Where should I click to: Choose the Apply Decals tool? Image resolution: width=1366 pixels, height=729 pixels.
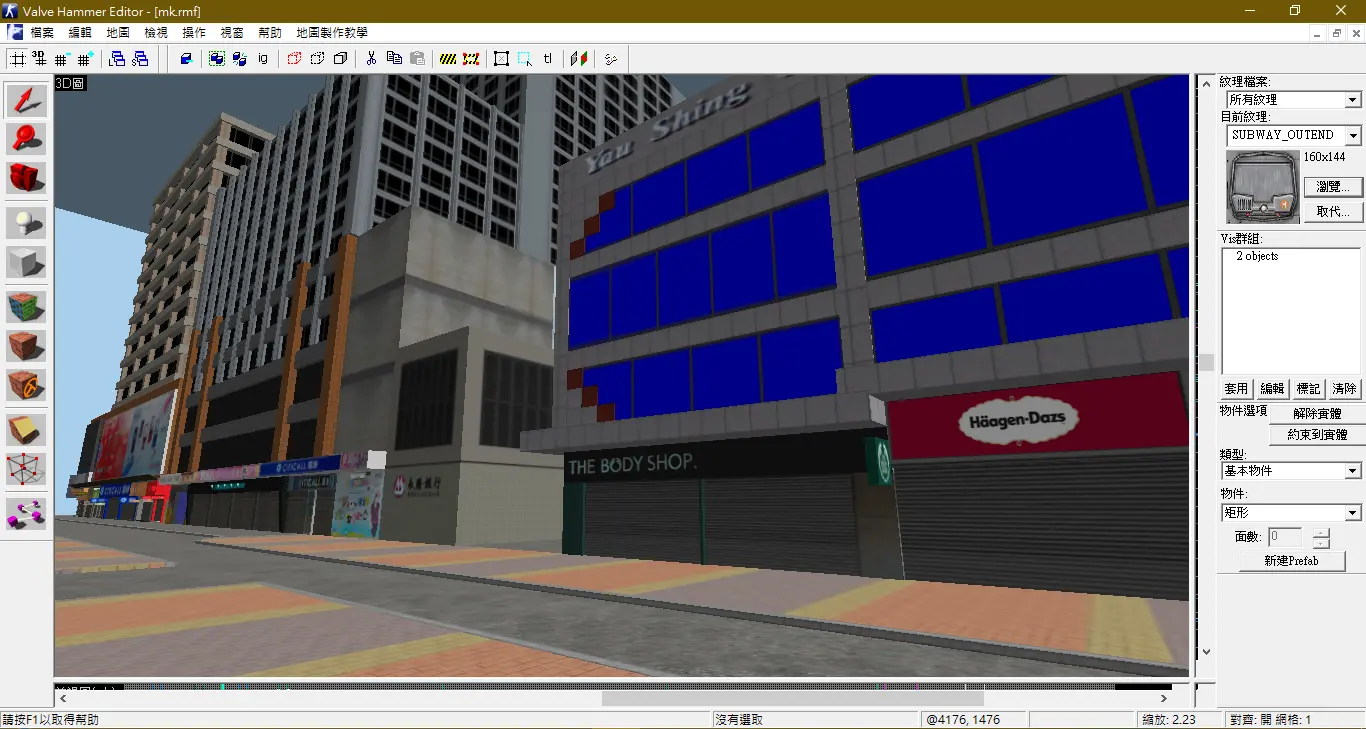[x=26, y=385]
